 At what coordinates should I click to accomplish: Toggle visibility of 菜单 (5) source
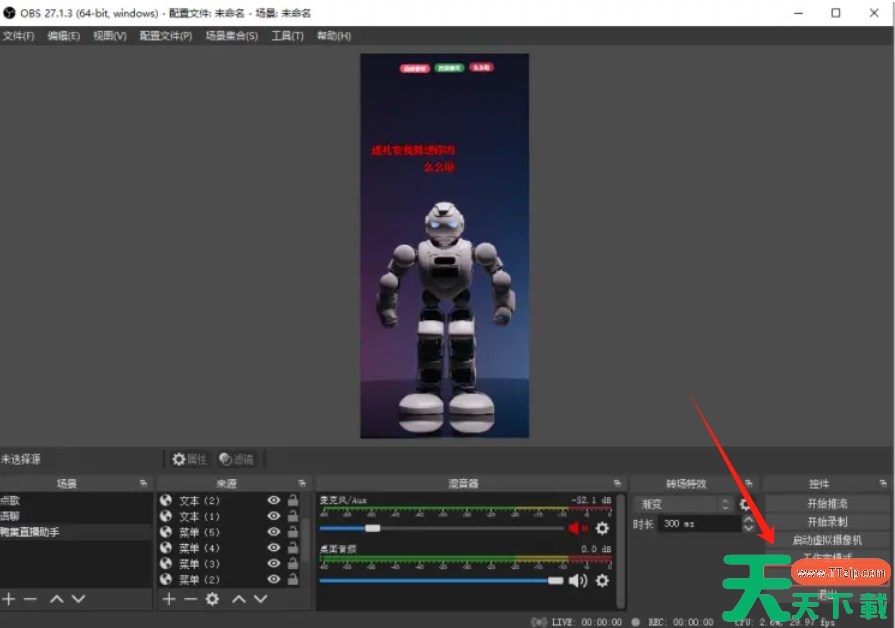coord(273,532)
